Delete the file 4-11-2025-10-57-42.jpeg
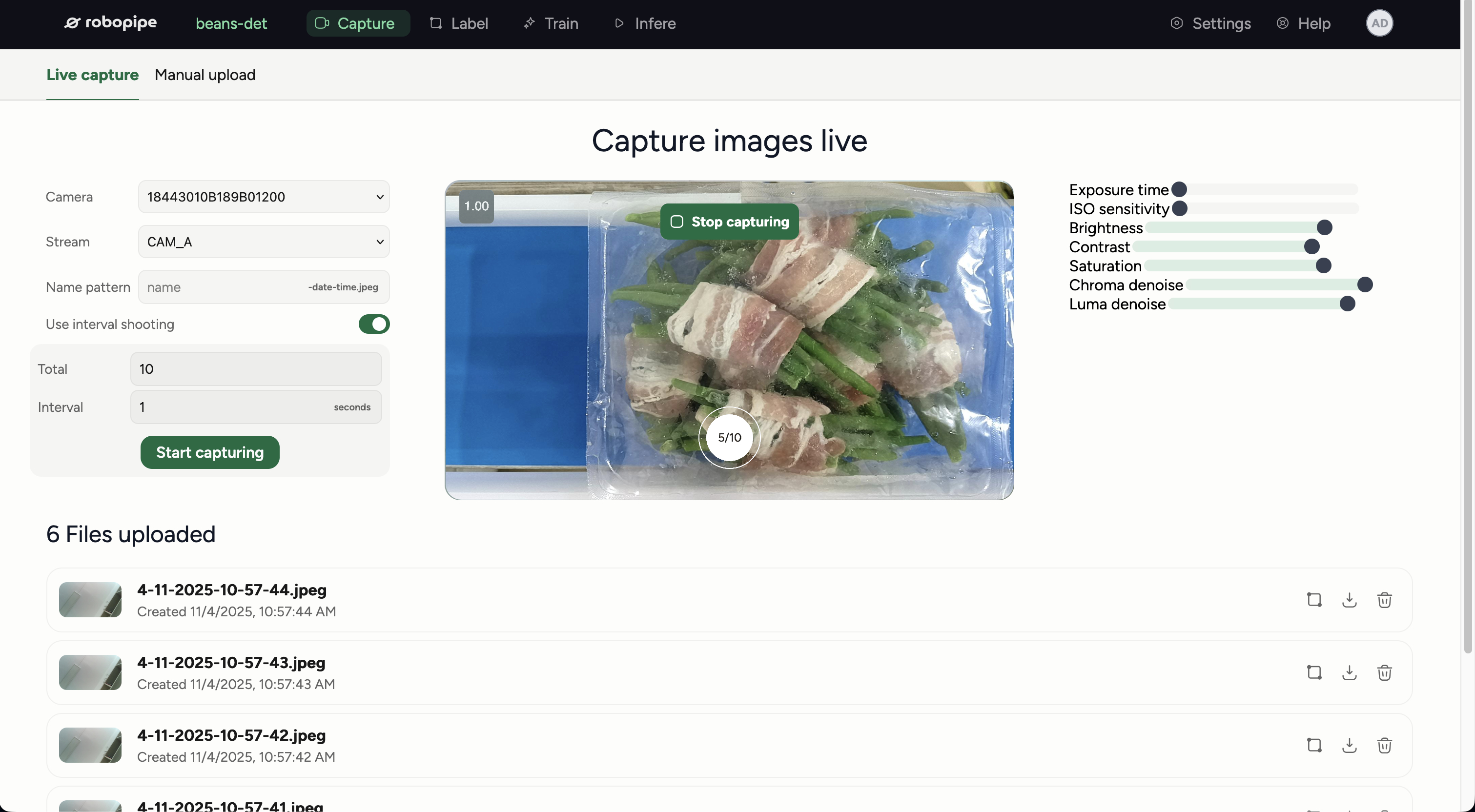This screenshot has height=812, width=1475. tap(1385, 746)
